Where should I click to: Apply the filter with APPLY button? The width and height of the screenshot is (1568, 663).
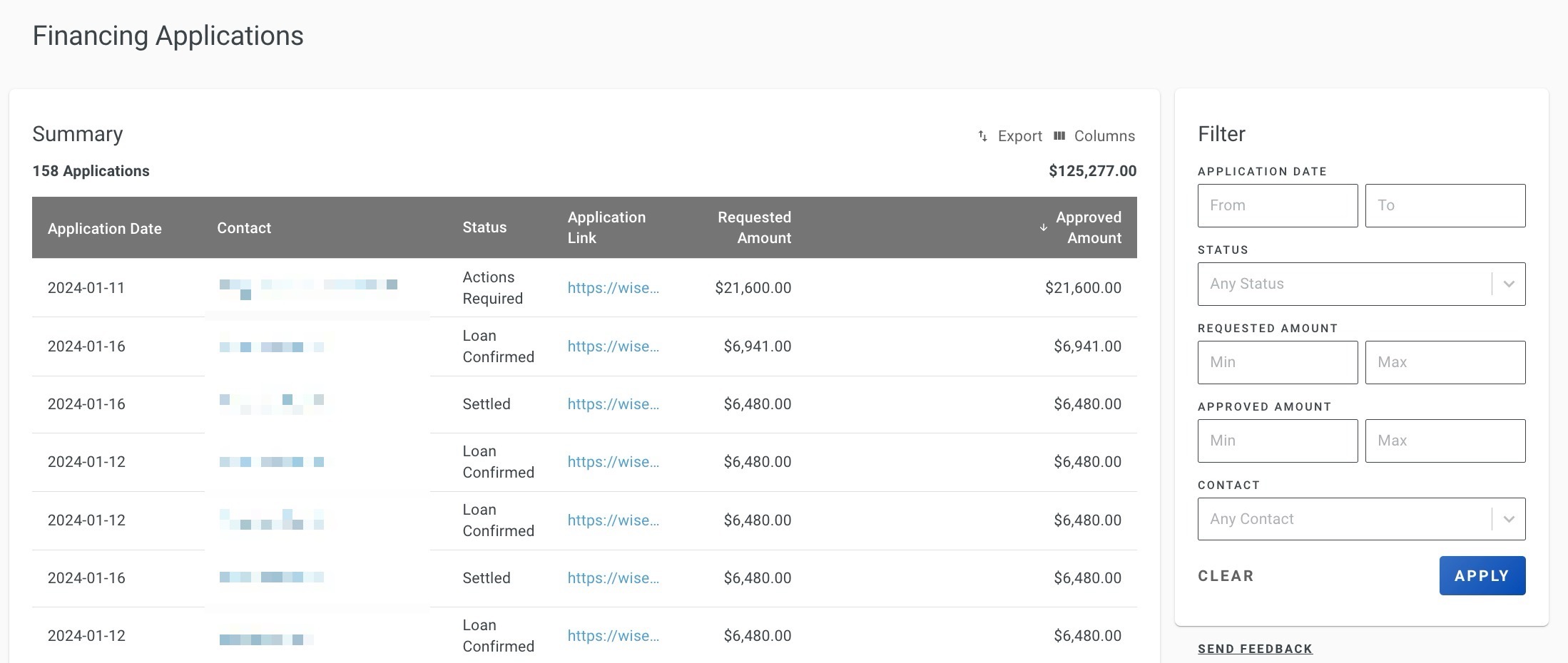tap(1482, 575)
